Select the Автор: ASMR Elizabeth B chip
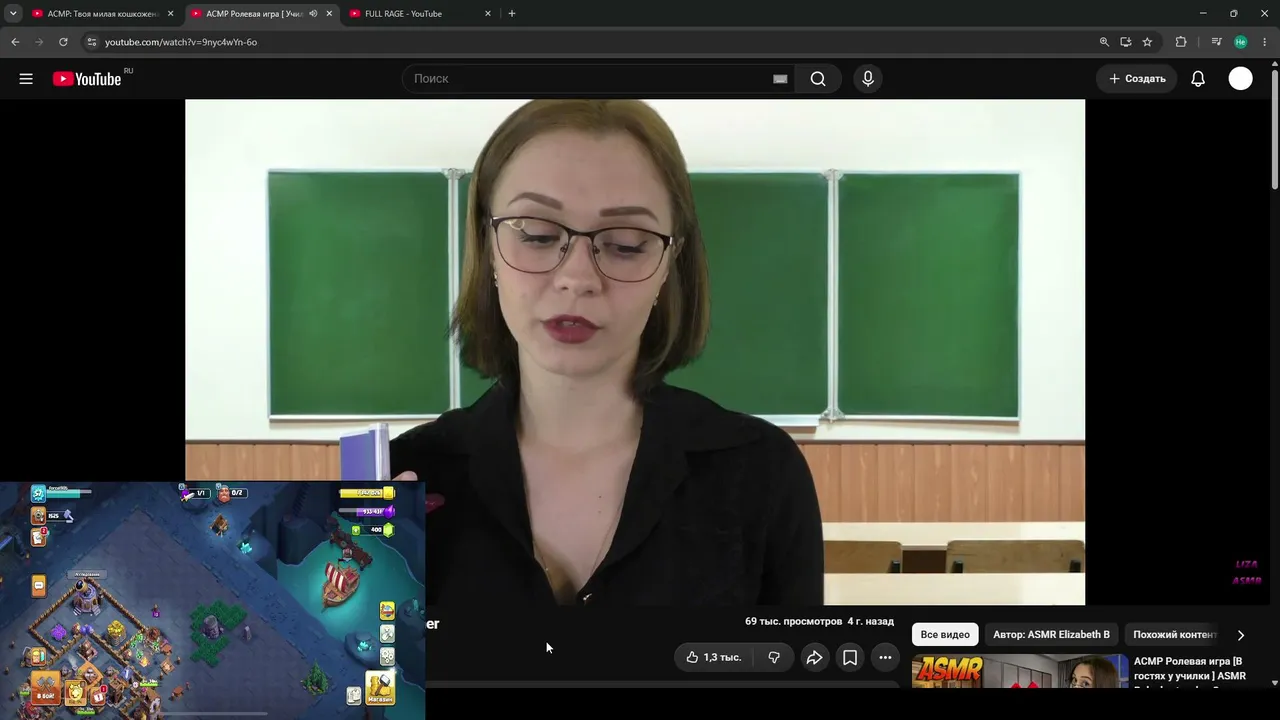Screen dimensions: 1280x720 click(x=1051, y=635)
